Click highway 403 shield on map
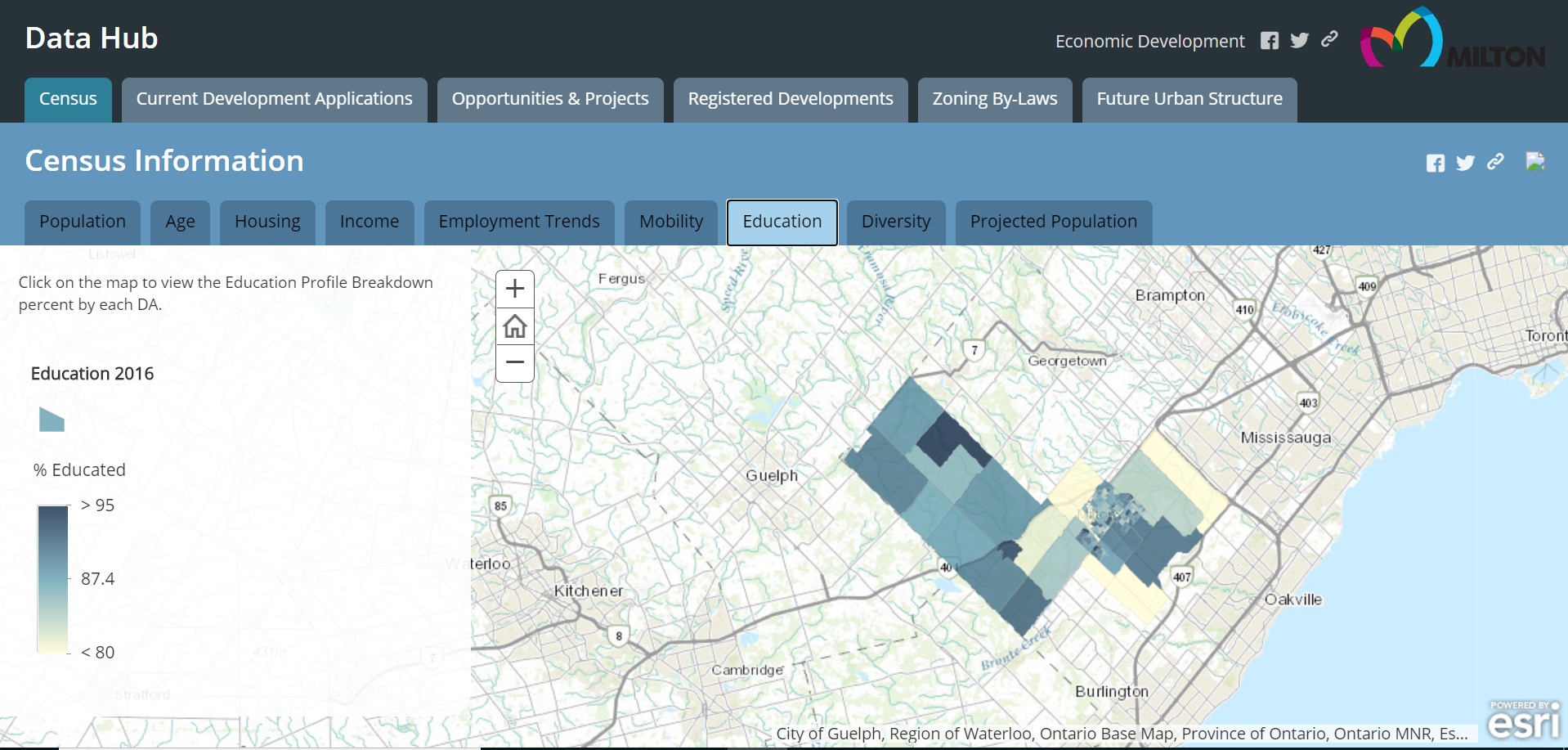 1308,402
